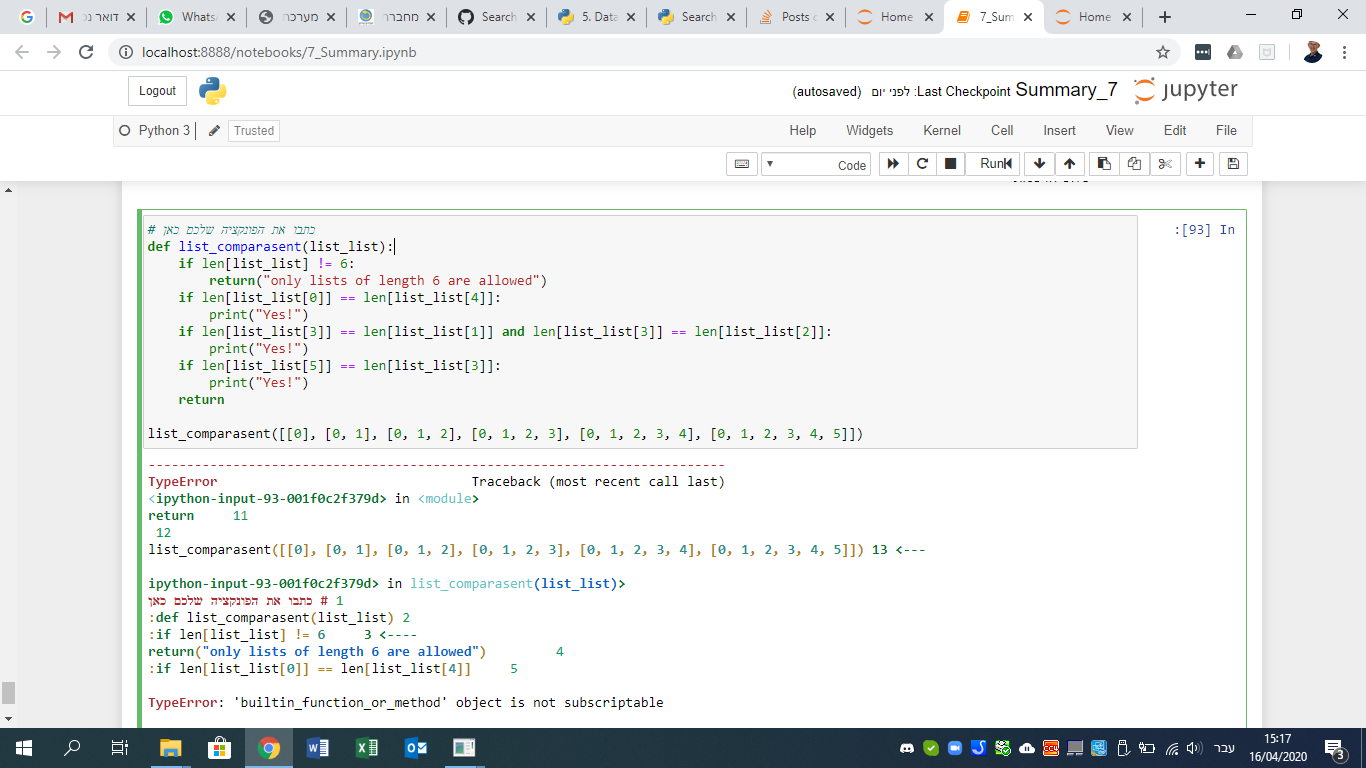Open the Widgets menu
Image resolution: width=1366 pixels, height=768 pixels.
pos(870,130)
